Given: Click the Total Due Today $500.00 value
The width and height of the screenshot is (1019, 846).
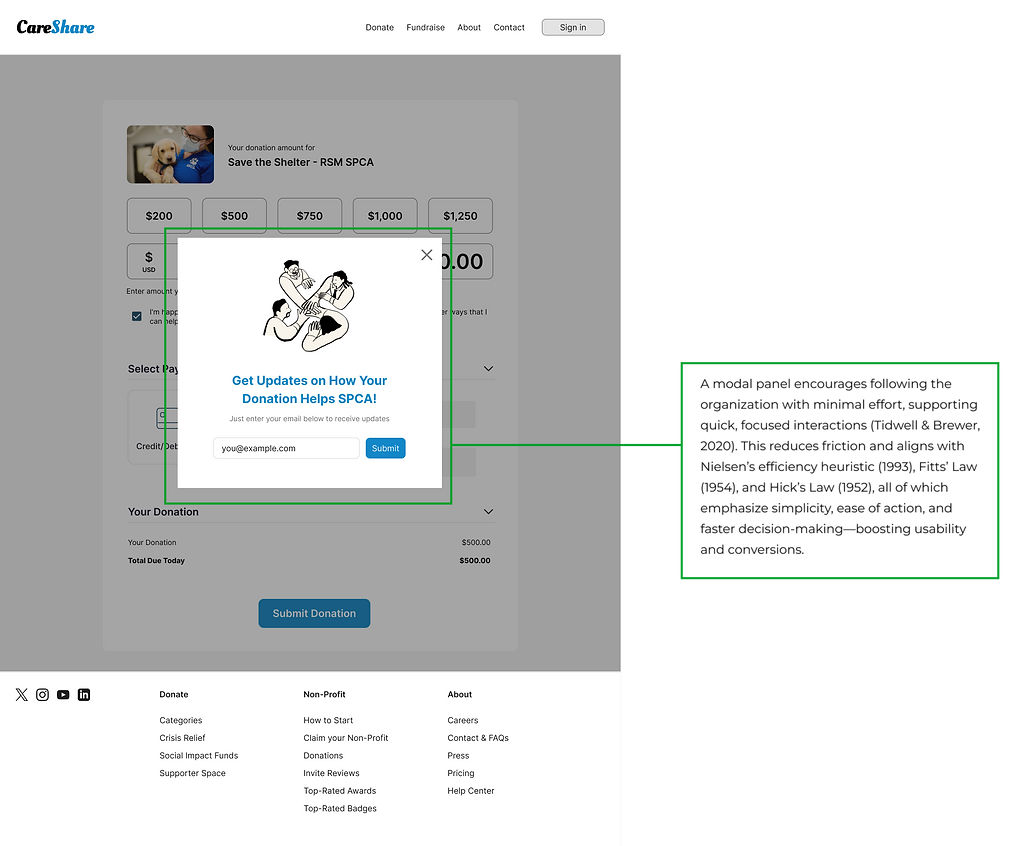Looking at the screenshot, I should point(475,560).
